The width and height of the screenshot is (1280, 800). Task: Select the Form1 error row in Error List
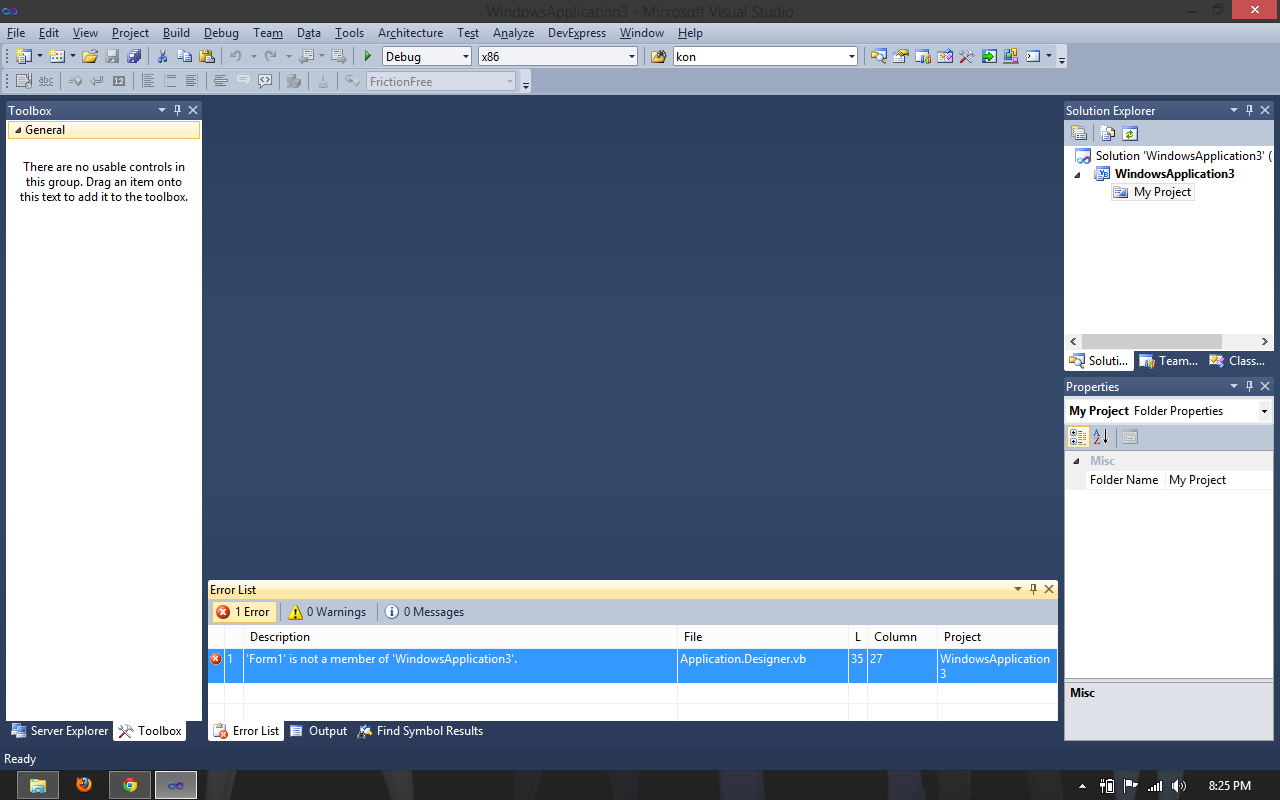point(632,666)
